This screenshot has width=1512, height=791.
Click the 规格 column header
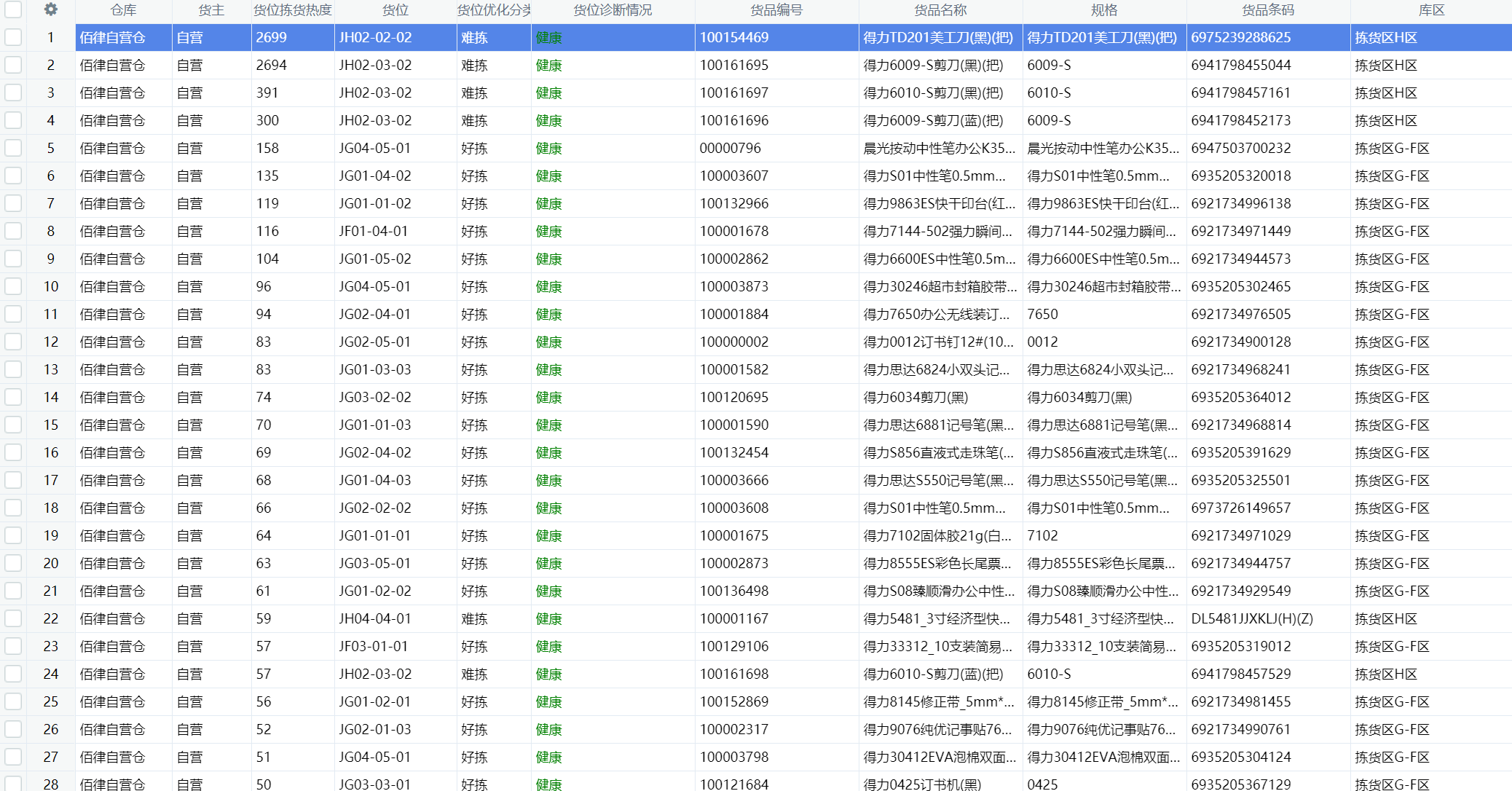click(x=1104, y=10)
